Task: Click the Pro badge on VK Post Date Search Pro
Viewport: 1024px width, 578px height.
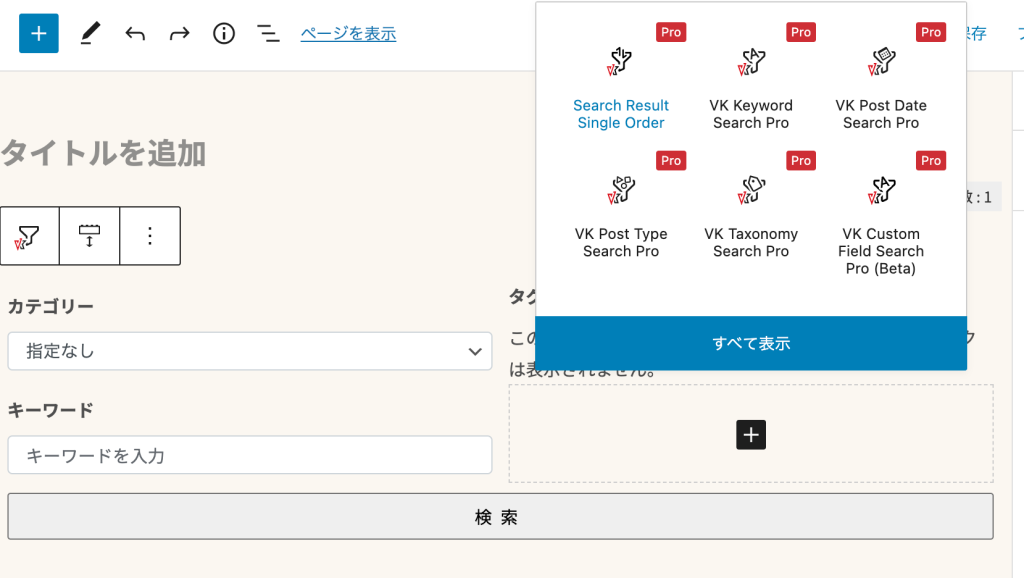Action: (x=931, y=32)
